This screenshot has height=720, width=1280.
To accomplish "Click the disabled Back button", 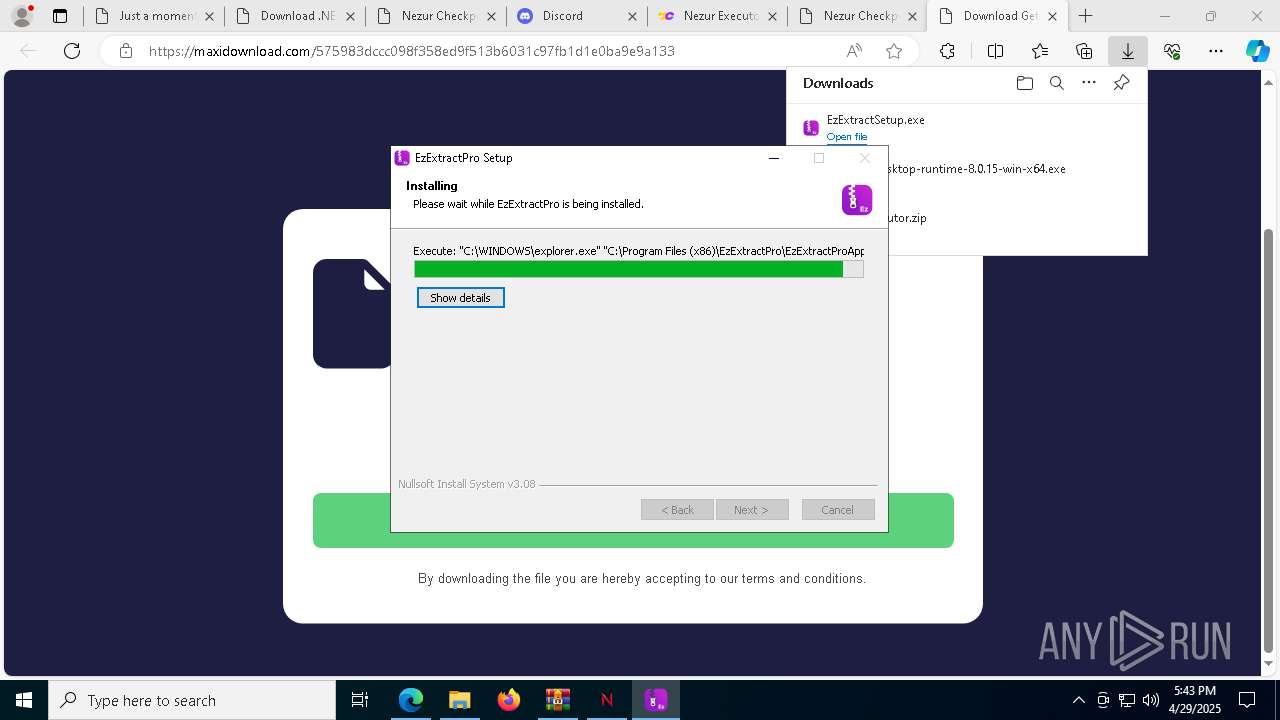I will coord(677,510).
